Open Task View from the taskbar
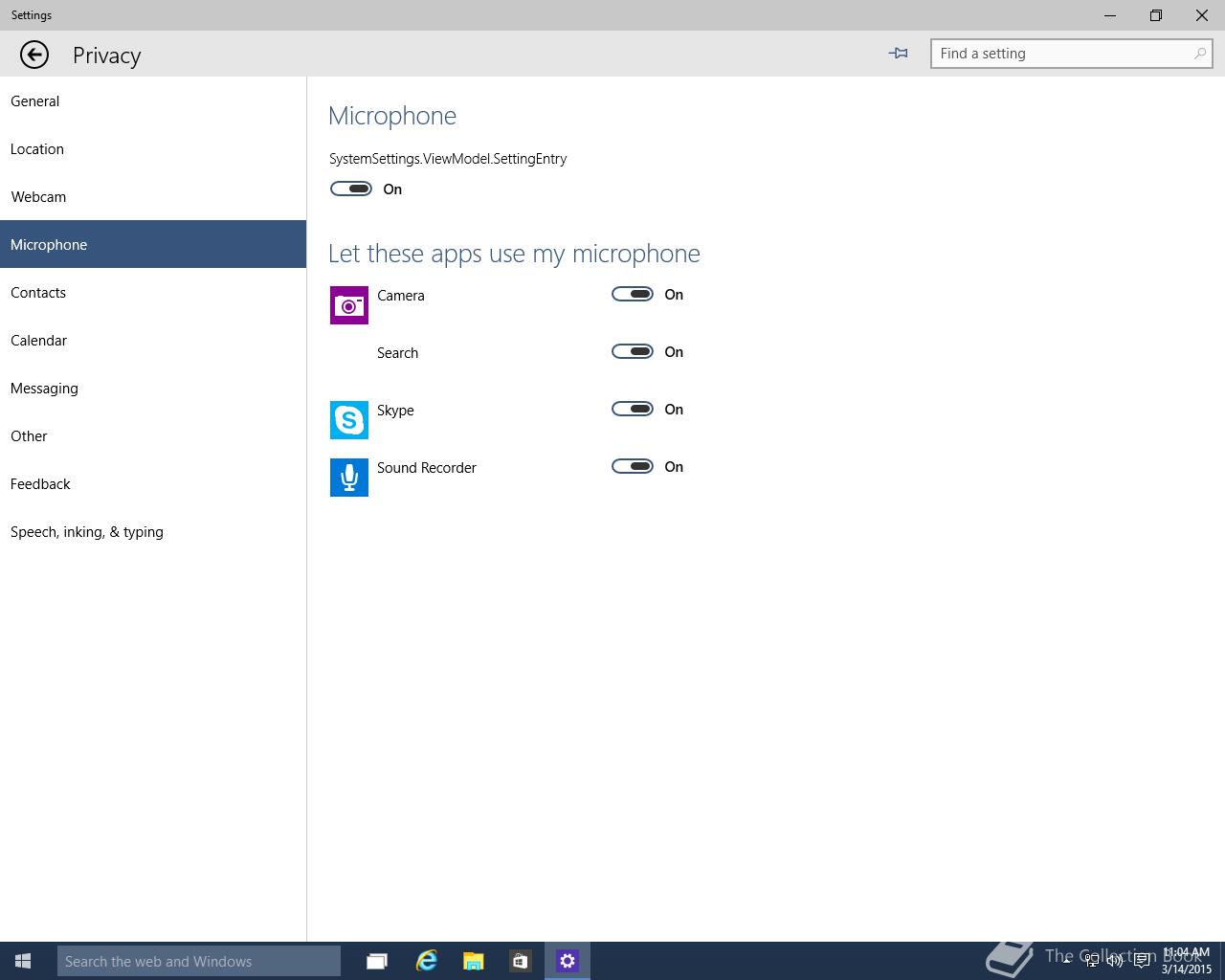Screen dimensions: 1225x980 [x=377, y=961]
